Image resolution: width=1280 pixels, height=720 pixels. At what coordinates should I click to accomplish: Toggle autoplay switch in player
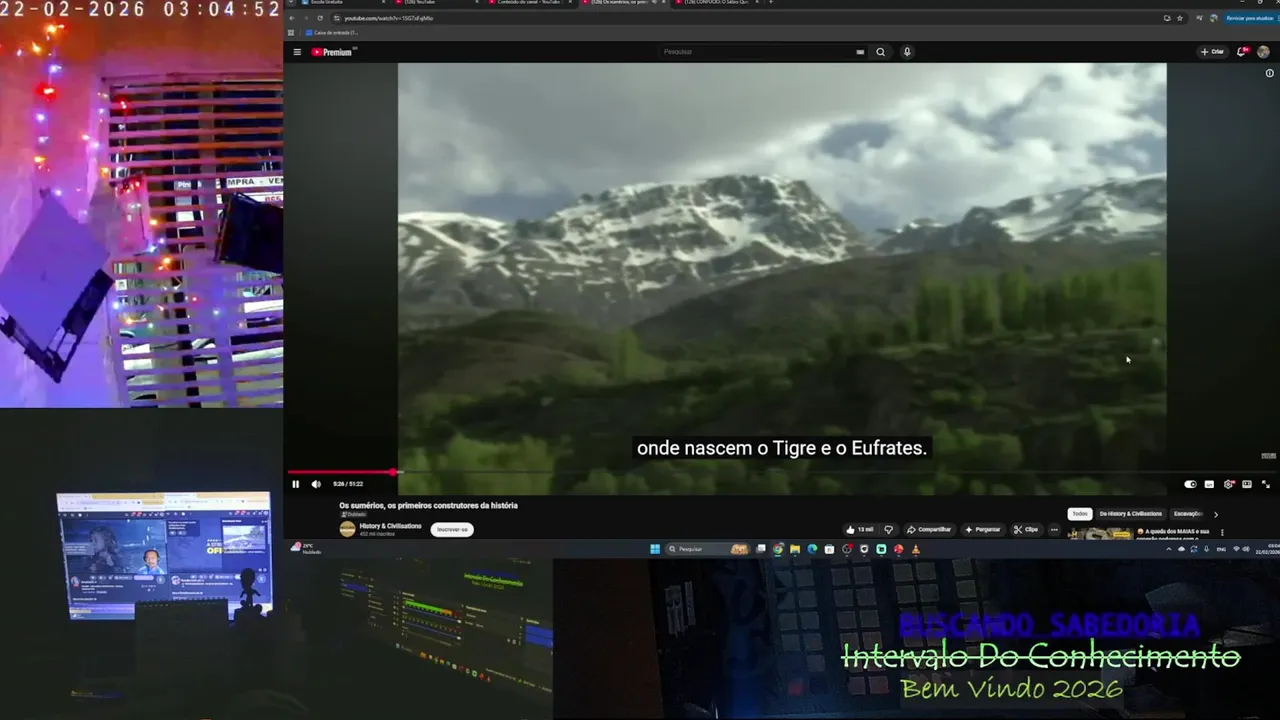[x=1190, y=484]
